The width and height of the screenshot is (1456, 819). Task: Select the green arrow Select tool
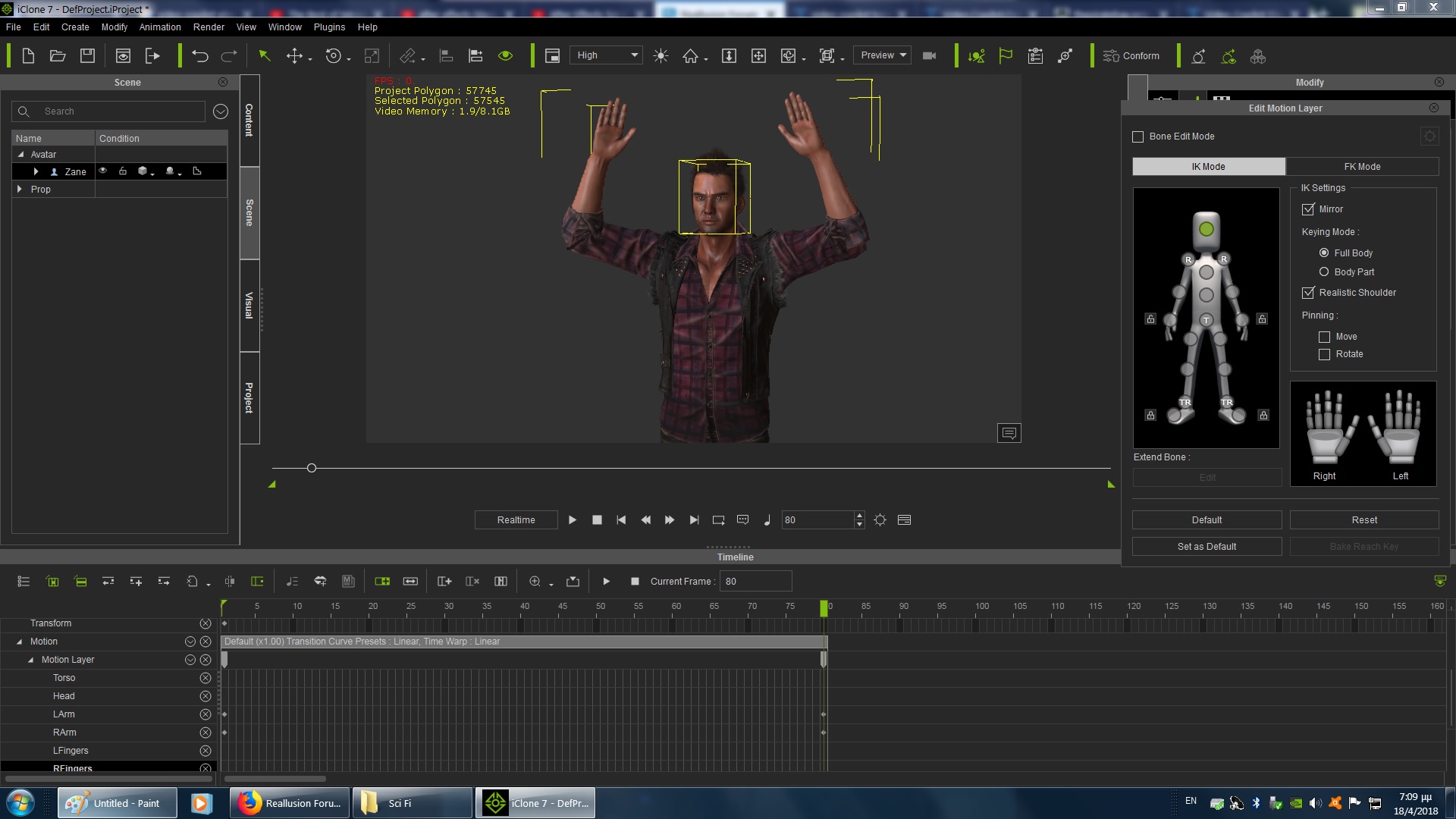265,55
